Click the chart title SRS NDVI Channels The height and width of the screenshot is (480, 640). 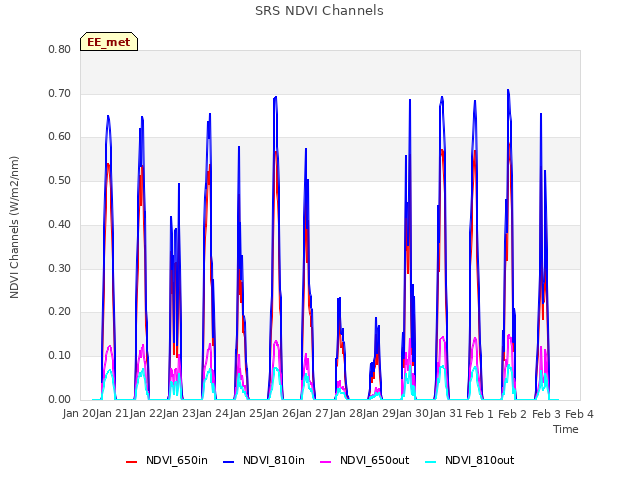coord(319,11)
